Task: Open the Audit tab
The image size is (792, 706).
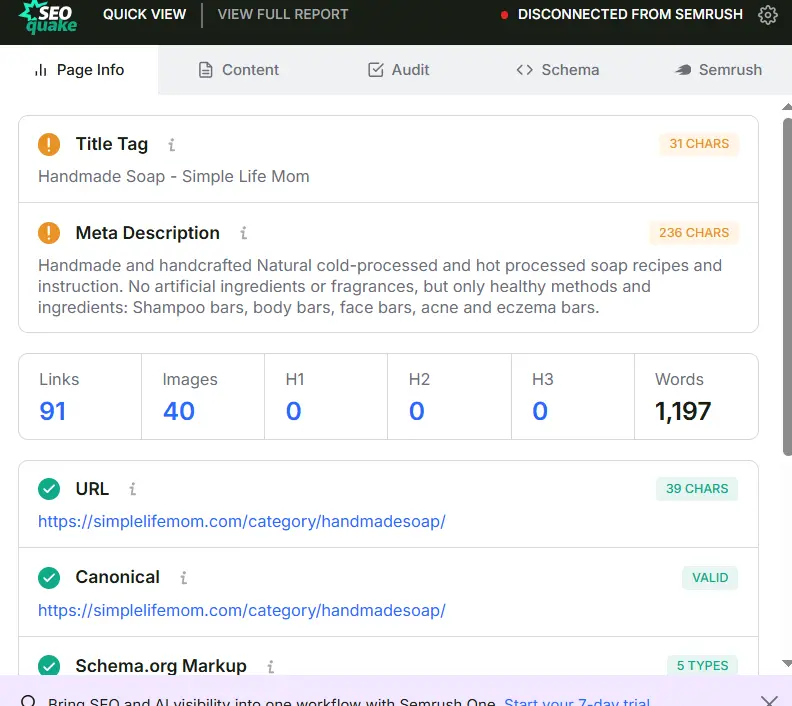Action: [399, 70]
